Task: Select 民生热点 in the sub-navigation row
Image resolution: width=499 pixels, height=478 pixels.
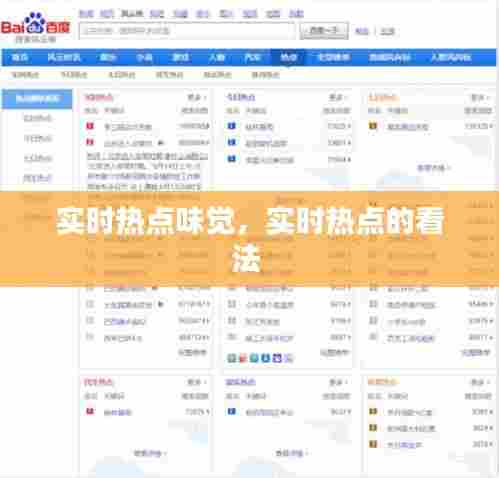Action: tap(169, 75)
